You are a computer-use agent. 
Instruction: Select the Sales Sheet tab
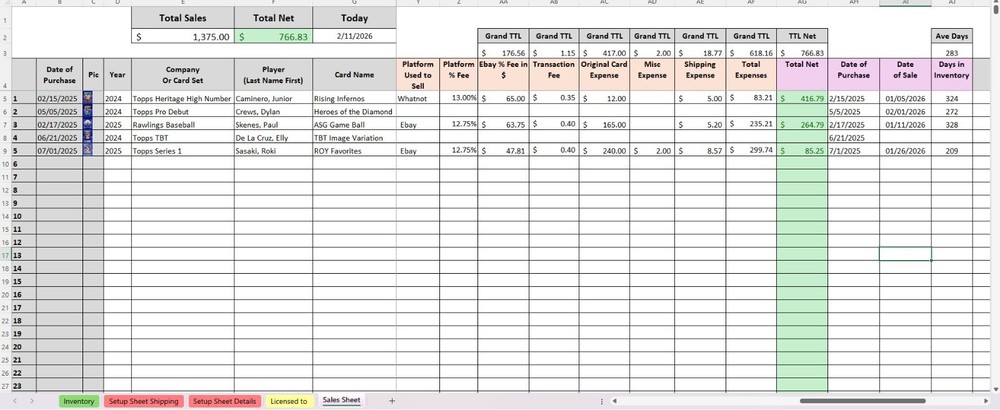click(341, 400)
